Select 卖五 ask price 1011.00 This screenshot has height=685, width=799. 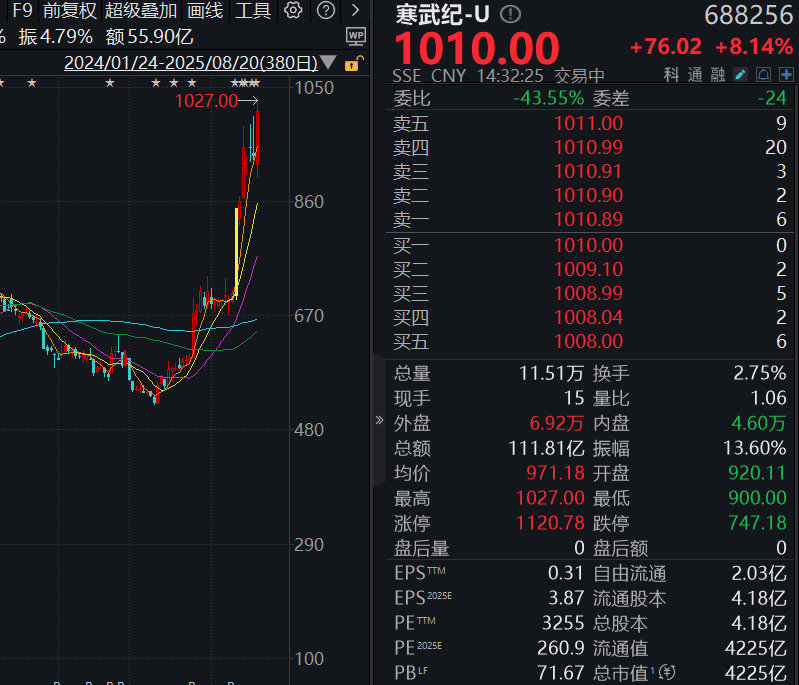589,123
